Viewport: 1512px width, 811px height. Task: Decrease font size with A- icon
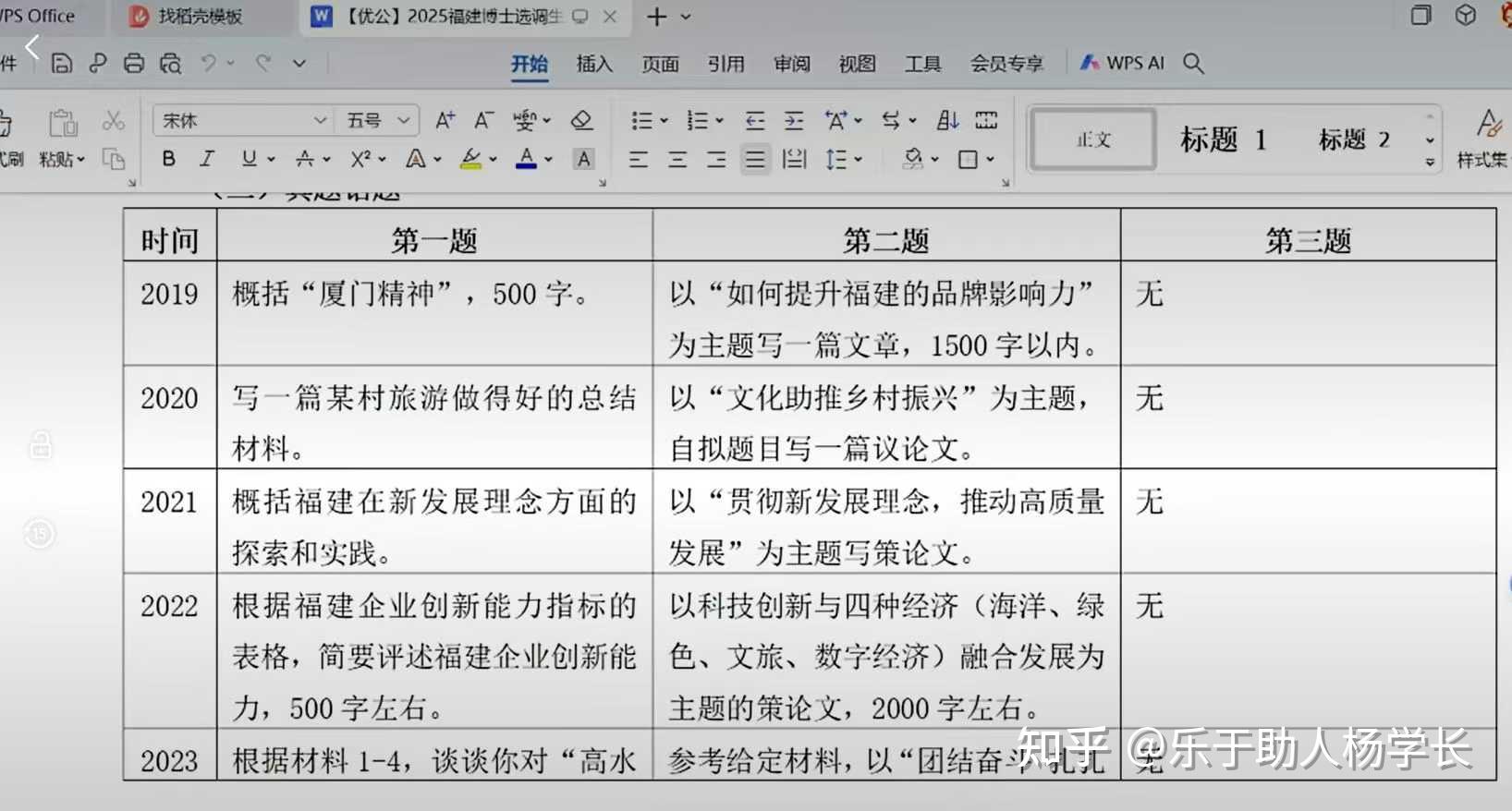click(x=484, y=120)
